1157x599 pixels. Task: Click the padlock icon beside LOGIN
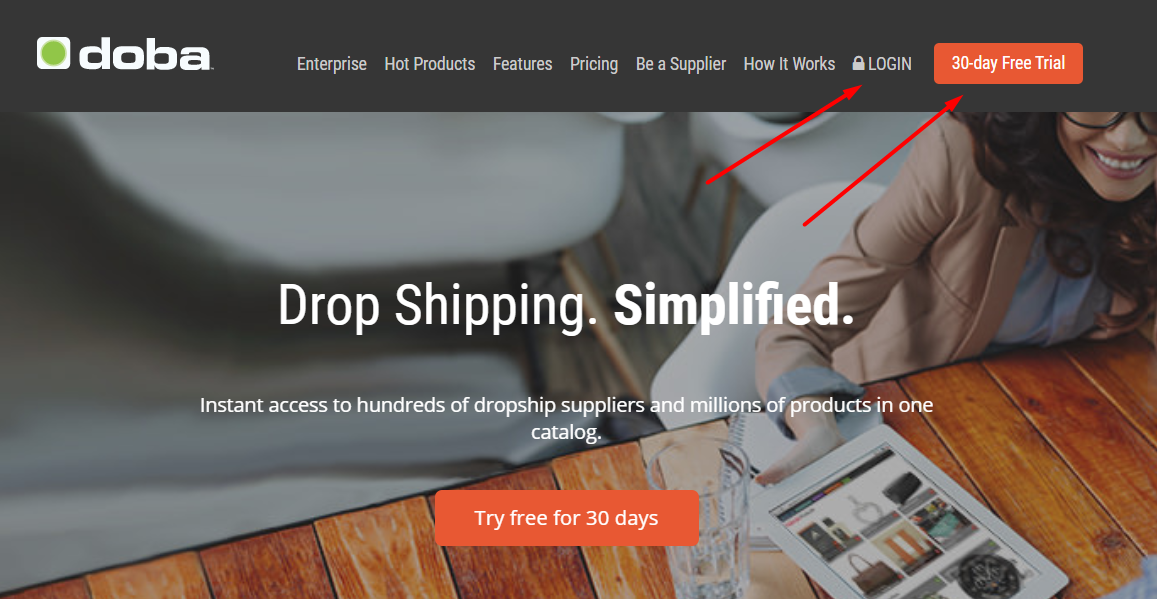pyautogui.click(x=858, y=63)
